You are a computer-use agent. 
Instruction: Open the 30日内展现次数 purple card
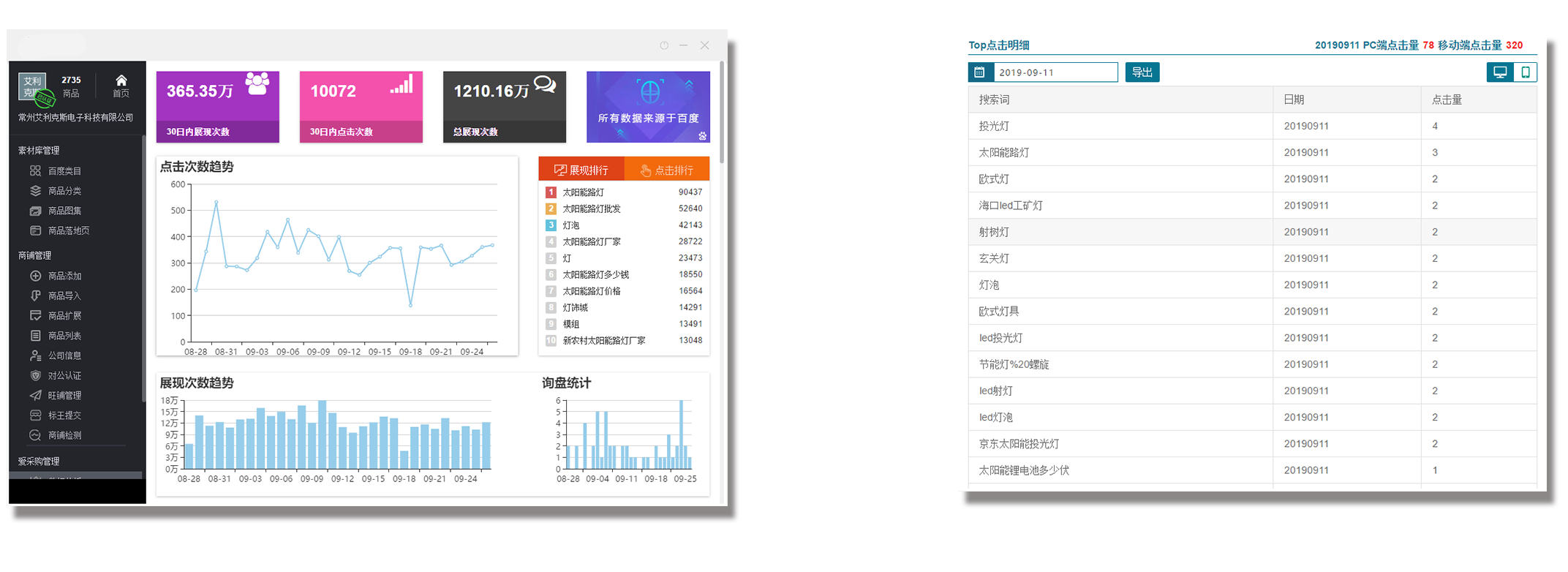[x=217, y=107]
